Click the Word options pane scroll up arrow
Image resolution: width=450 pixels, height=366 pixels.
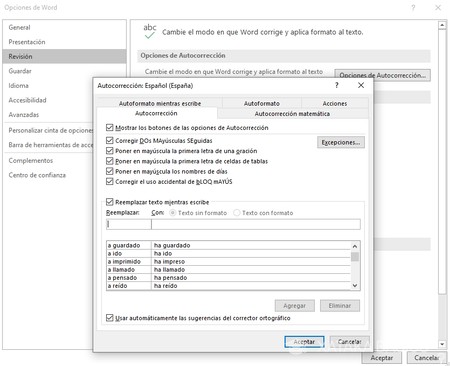[x=442, y=25]
